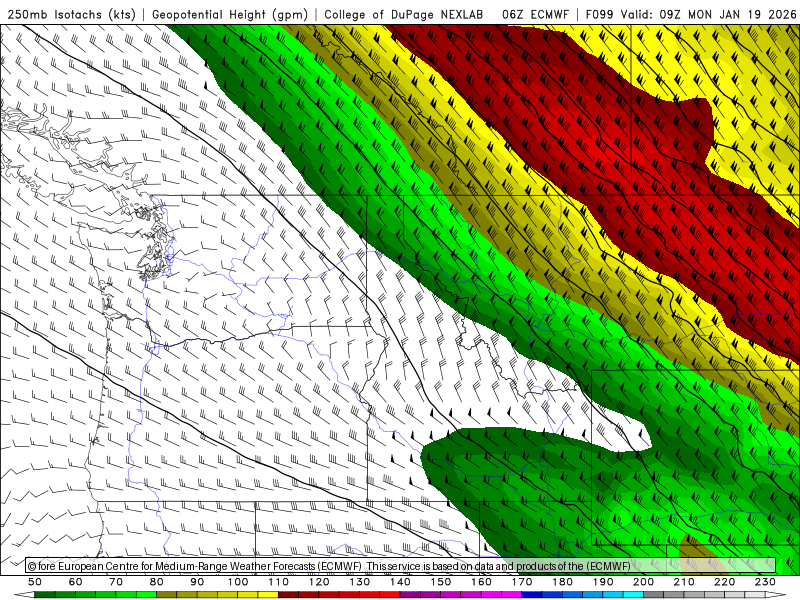Select the "College of DuPage NEXLAB" text
Image resolution: width=800 pixels, height=600 pixels.
tap(404, 15)
